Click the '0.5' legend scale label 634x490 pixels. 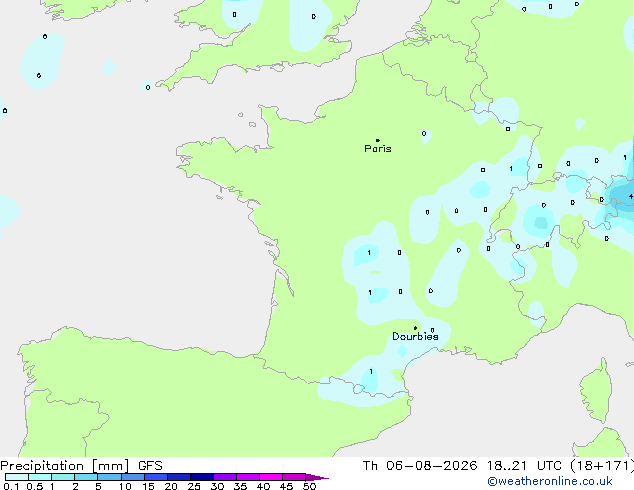[35, 486]
